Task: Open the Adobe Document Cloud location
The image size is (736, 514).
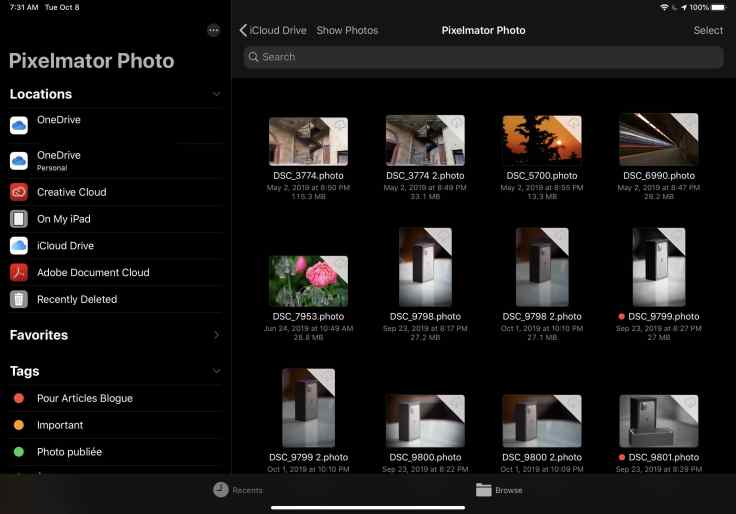Action: click(115, 272)
